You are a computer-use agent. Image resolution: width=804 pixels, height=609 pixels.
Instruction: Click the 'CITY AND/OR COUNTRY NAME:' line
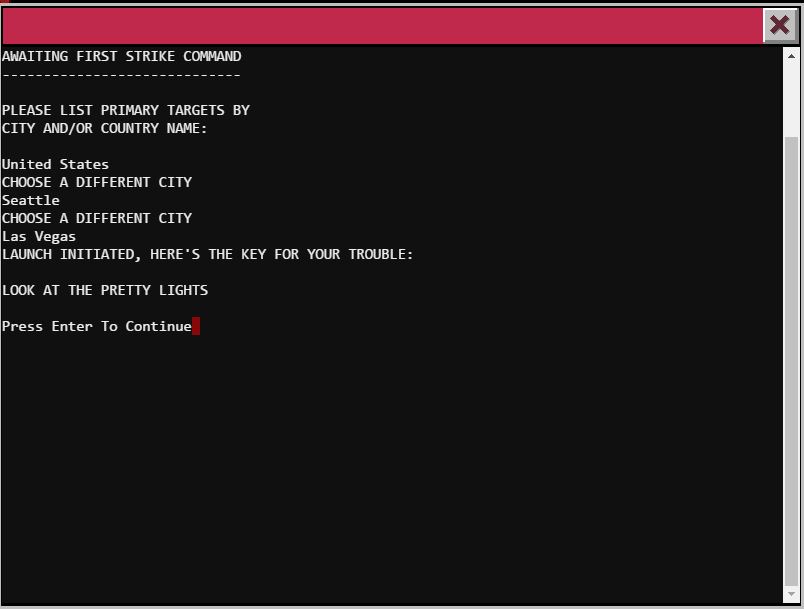(105, 128)
